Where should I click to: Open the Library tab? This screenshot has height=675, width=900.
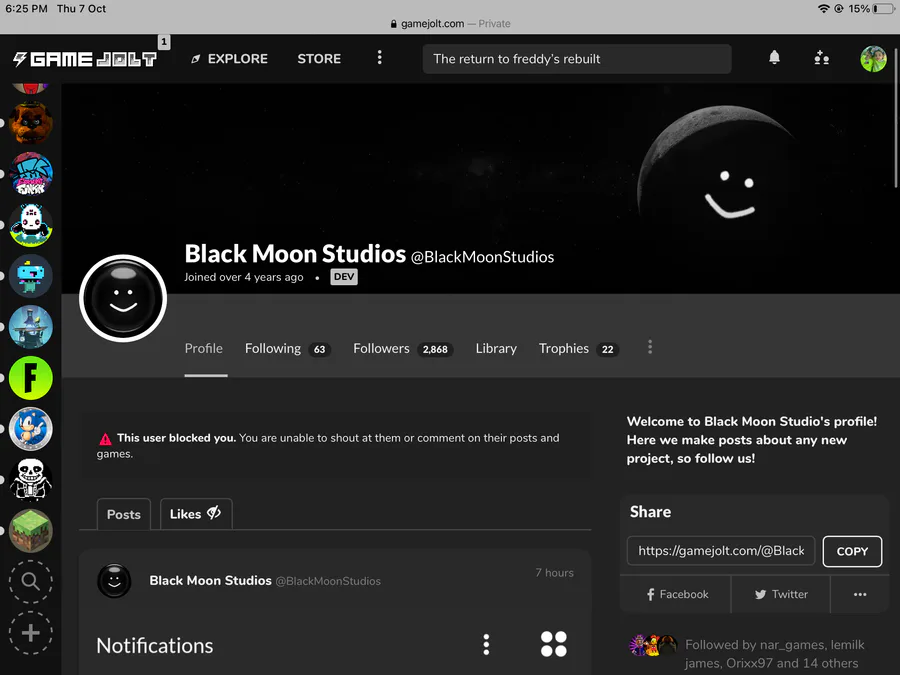pyautogui.click(x=496, y=348)
